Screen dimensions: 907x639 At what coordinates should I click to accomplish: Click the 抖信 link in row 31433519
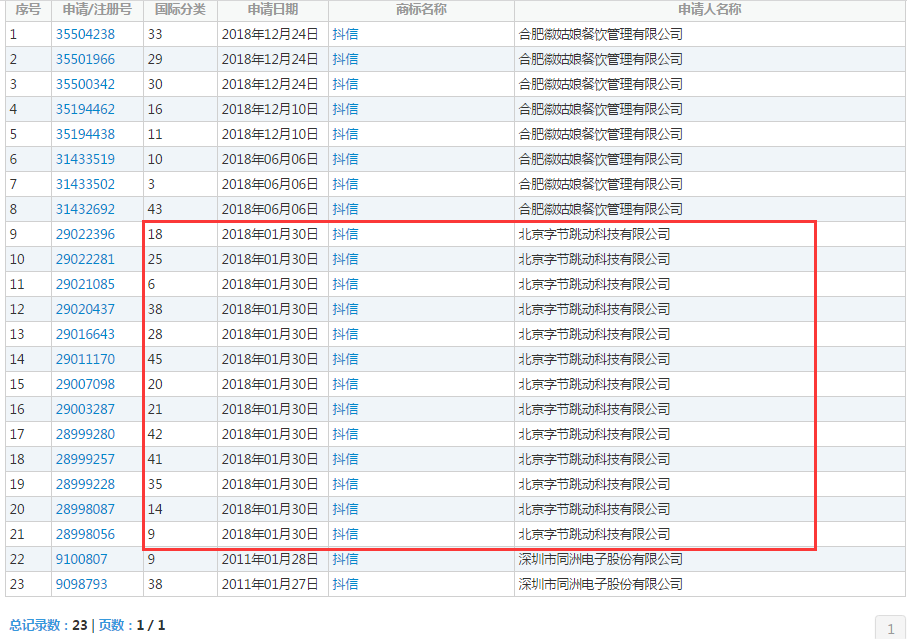tap(345, 159)
